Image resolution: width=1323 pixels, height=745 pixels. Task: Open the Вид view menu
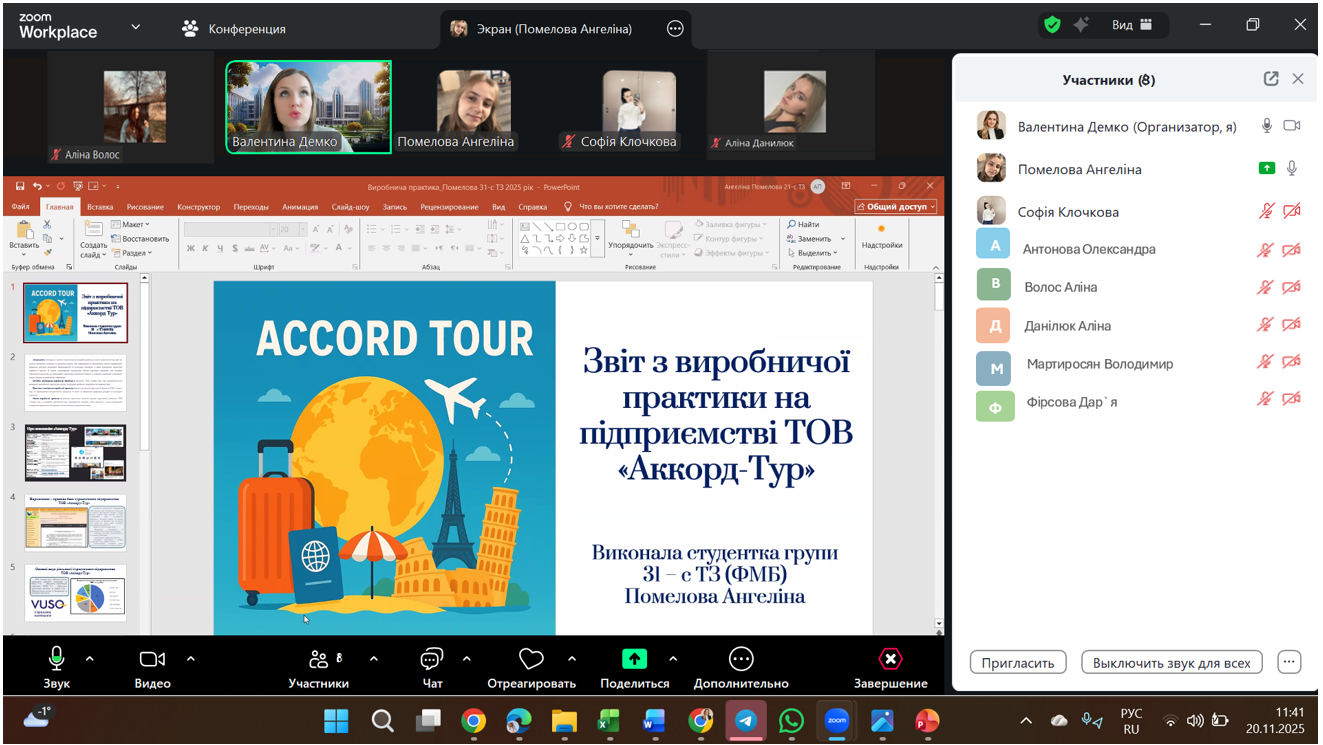click(x=1132, y=26)
